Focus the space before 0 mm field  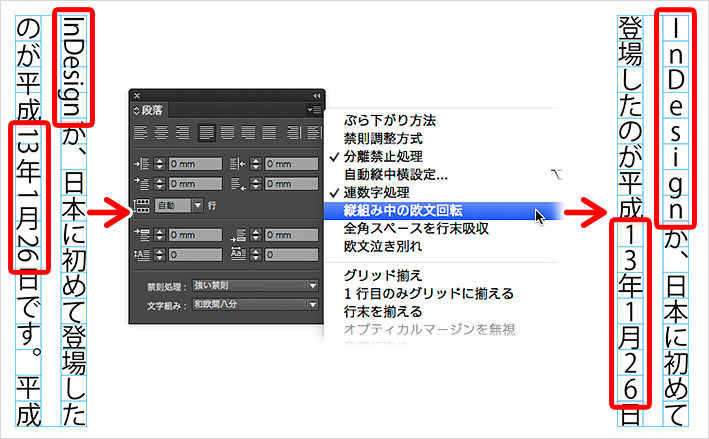tap(195, 235)
